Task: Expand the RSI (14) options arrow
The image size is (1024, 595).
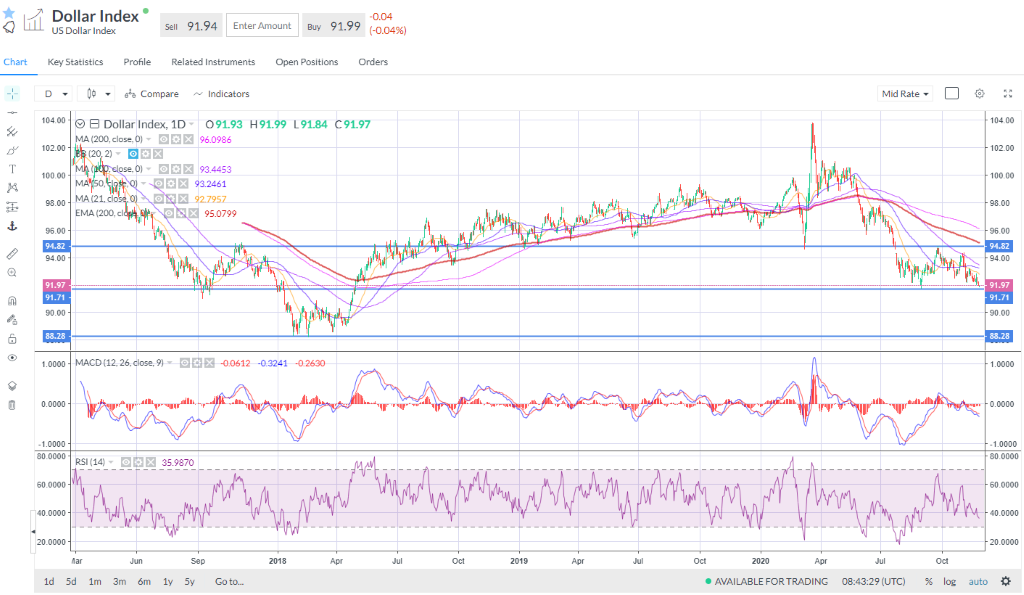Action: [x=112, y=462]
